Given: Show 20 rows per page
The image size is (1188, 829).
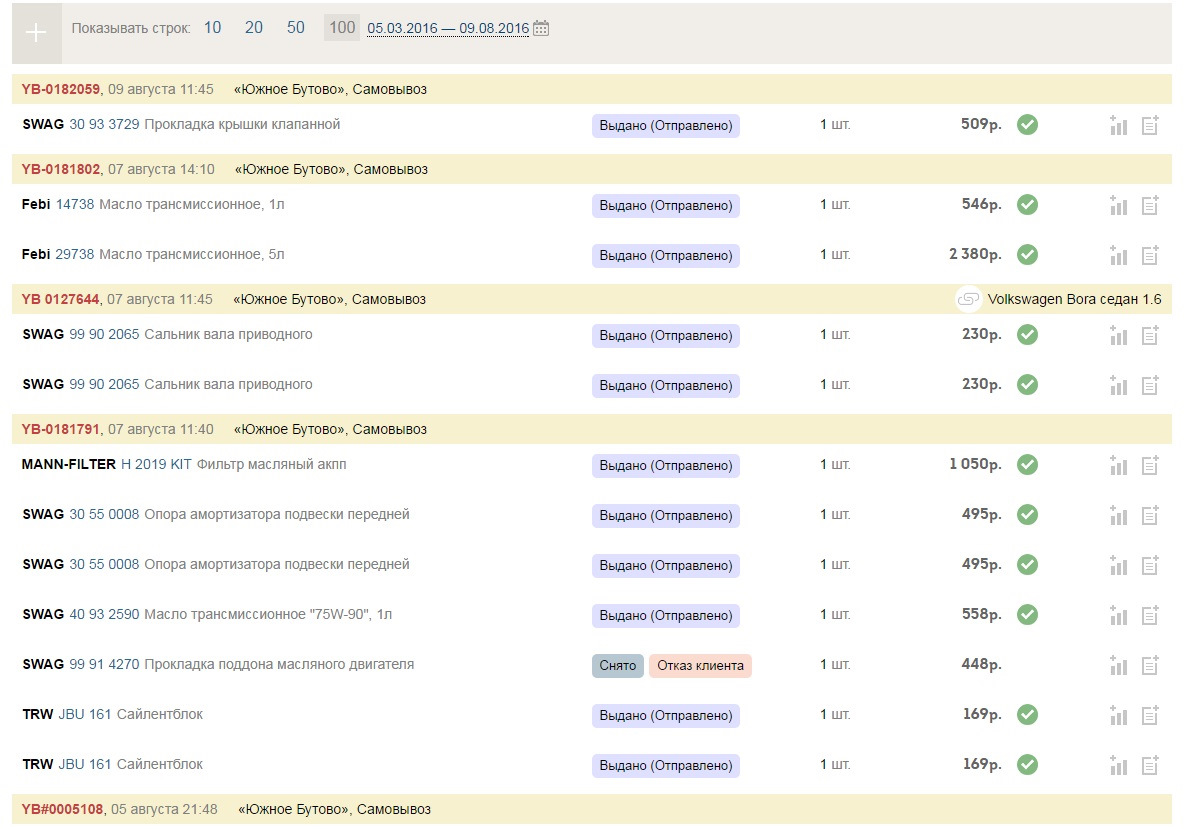Looking at the screenshot, I should (x=254, y=28).
